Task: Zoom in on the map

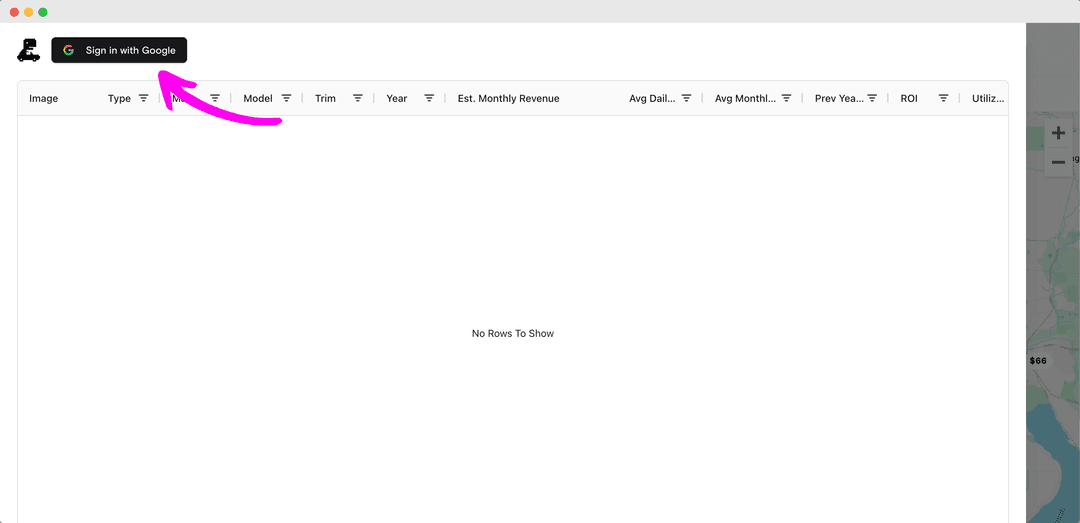Action: pos(1058,133)
